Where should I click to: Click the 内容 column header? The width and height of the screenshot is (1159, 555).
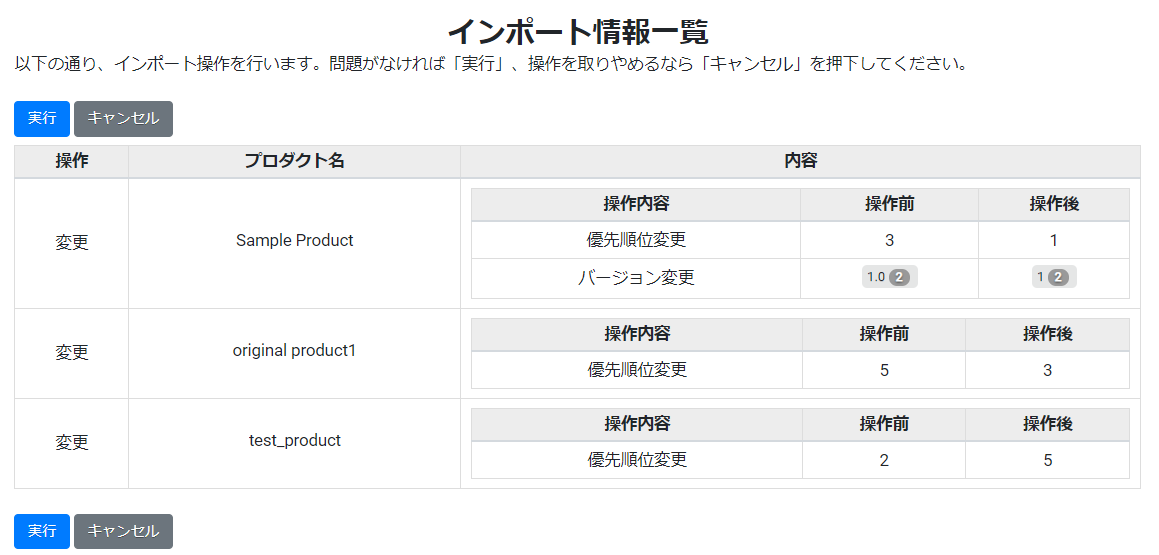point(801,162)
